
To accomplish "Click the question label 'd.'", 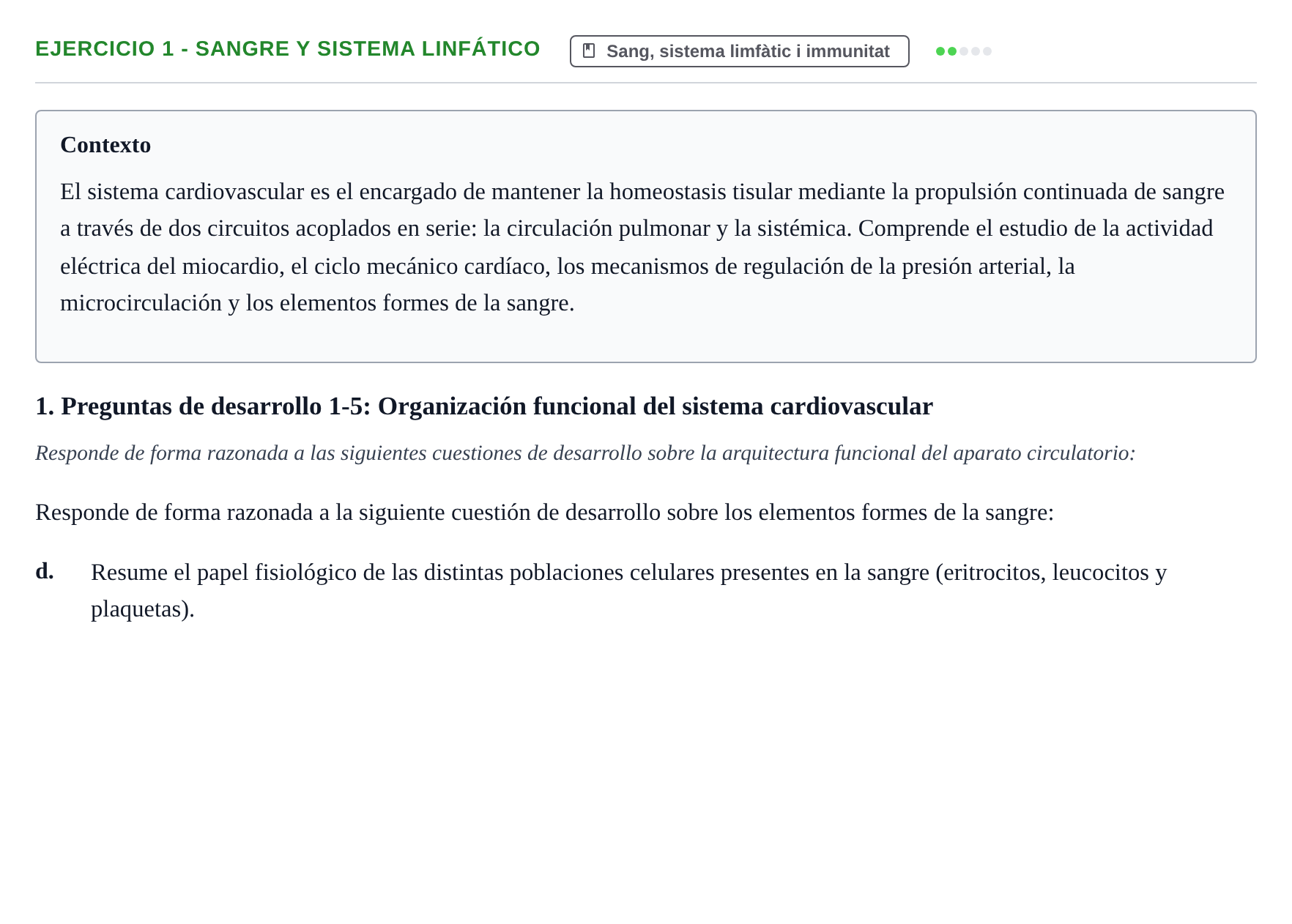I will 45,571.
